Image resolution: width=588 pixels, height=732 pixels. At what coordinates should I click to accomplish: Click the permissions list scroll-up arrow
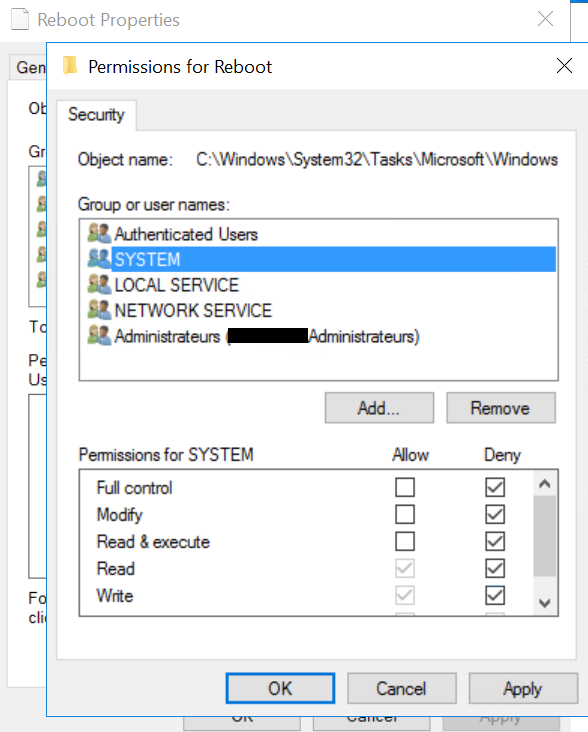544,484
